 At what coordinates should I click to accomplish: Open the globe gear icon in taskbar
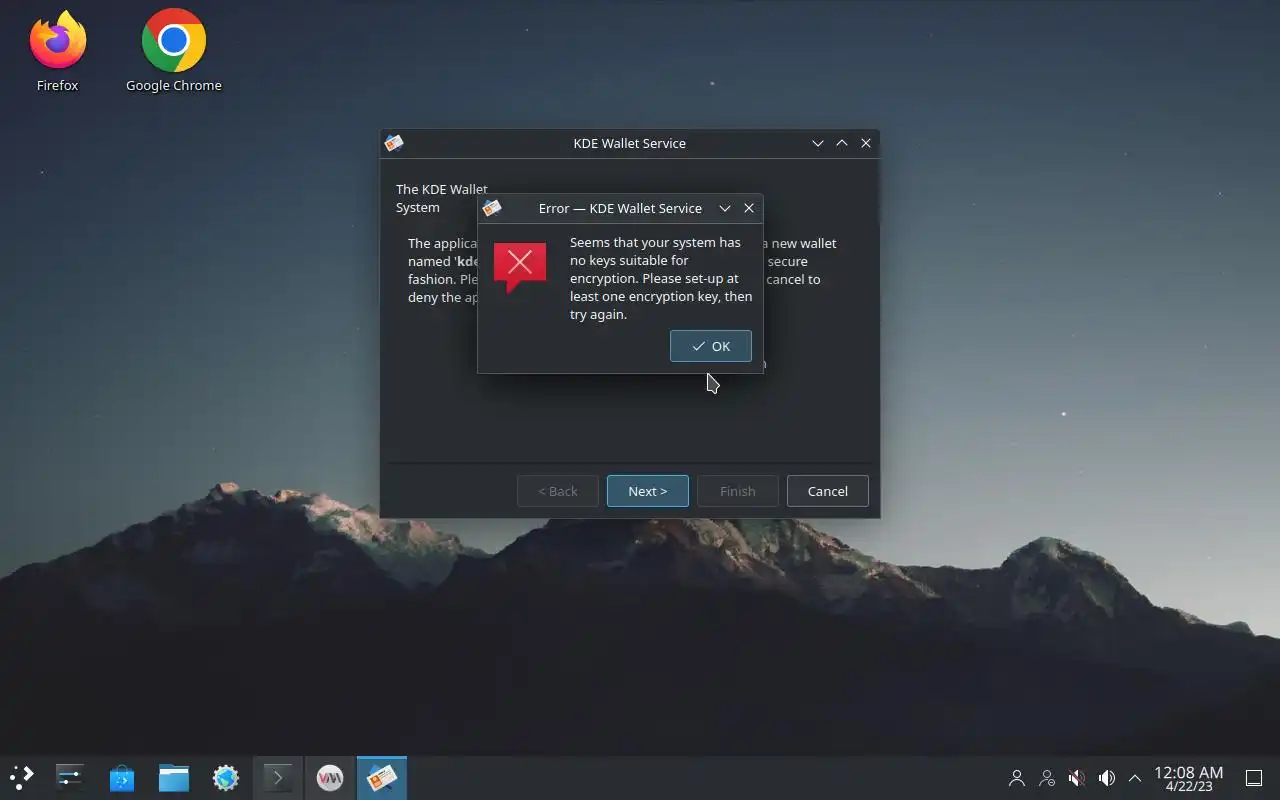tap(226, 777)
